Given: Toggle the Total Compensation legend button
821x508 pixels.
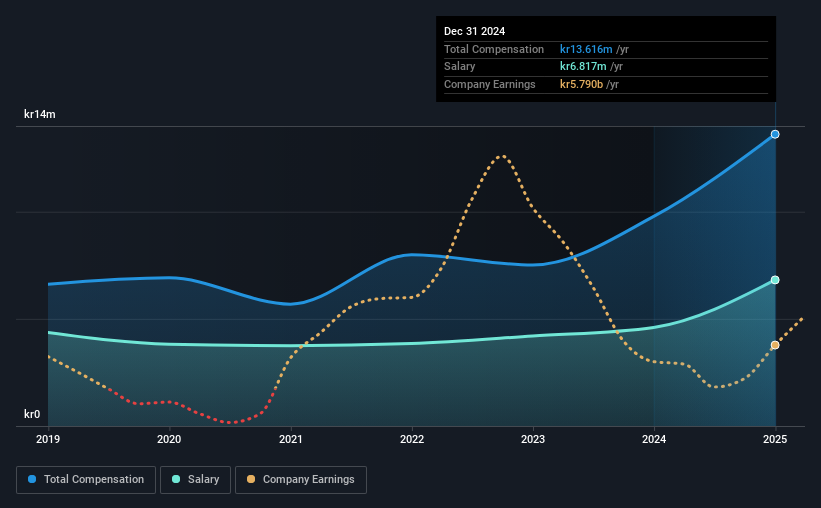Looking at the screenshot, I should (x=86, y=480).
